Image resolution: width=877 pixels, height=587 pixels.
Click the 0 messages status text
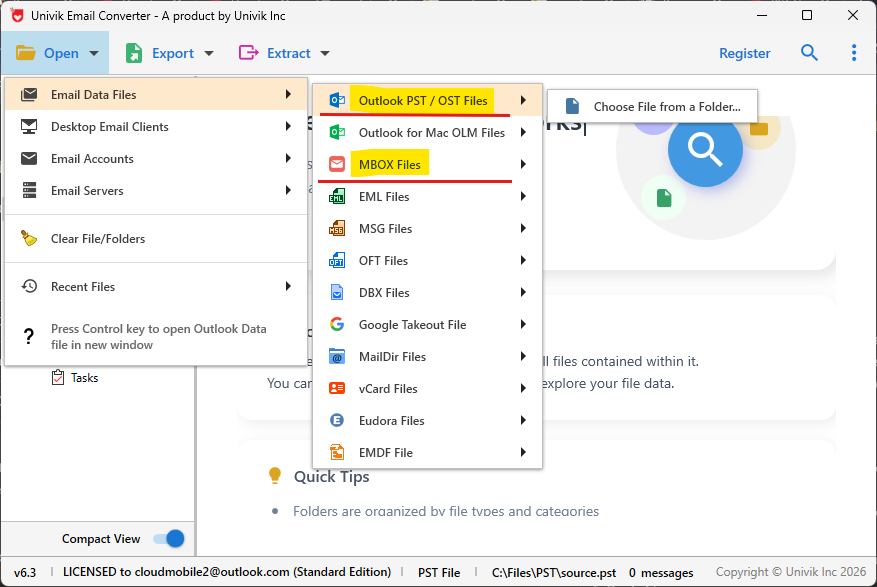[661, 572]
